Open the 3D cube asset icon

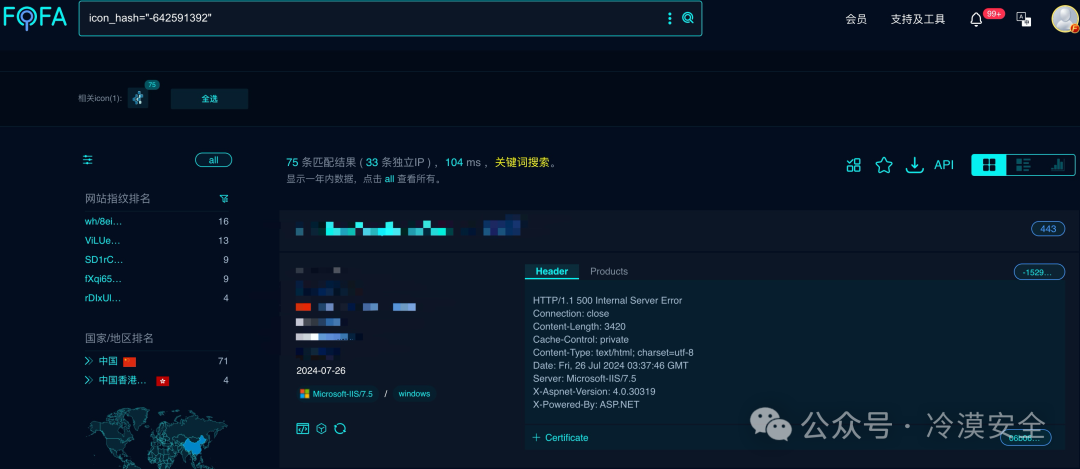point(321,428)
